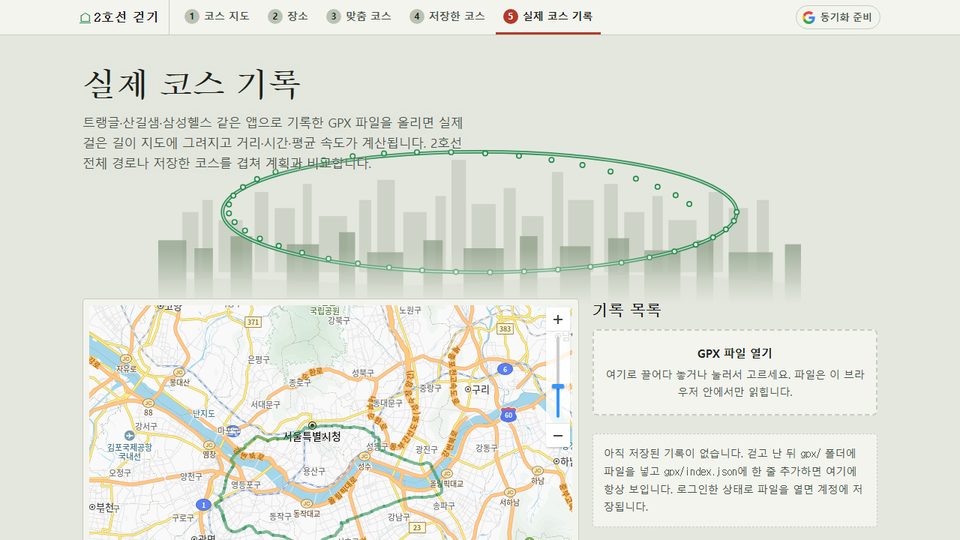This screenshot has width=960, height=540.
Task: Switch to the 장소 tab
Action: click(288, 17)
